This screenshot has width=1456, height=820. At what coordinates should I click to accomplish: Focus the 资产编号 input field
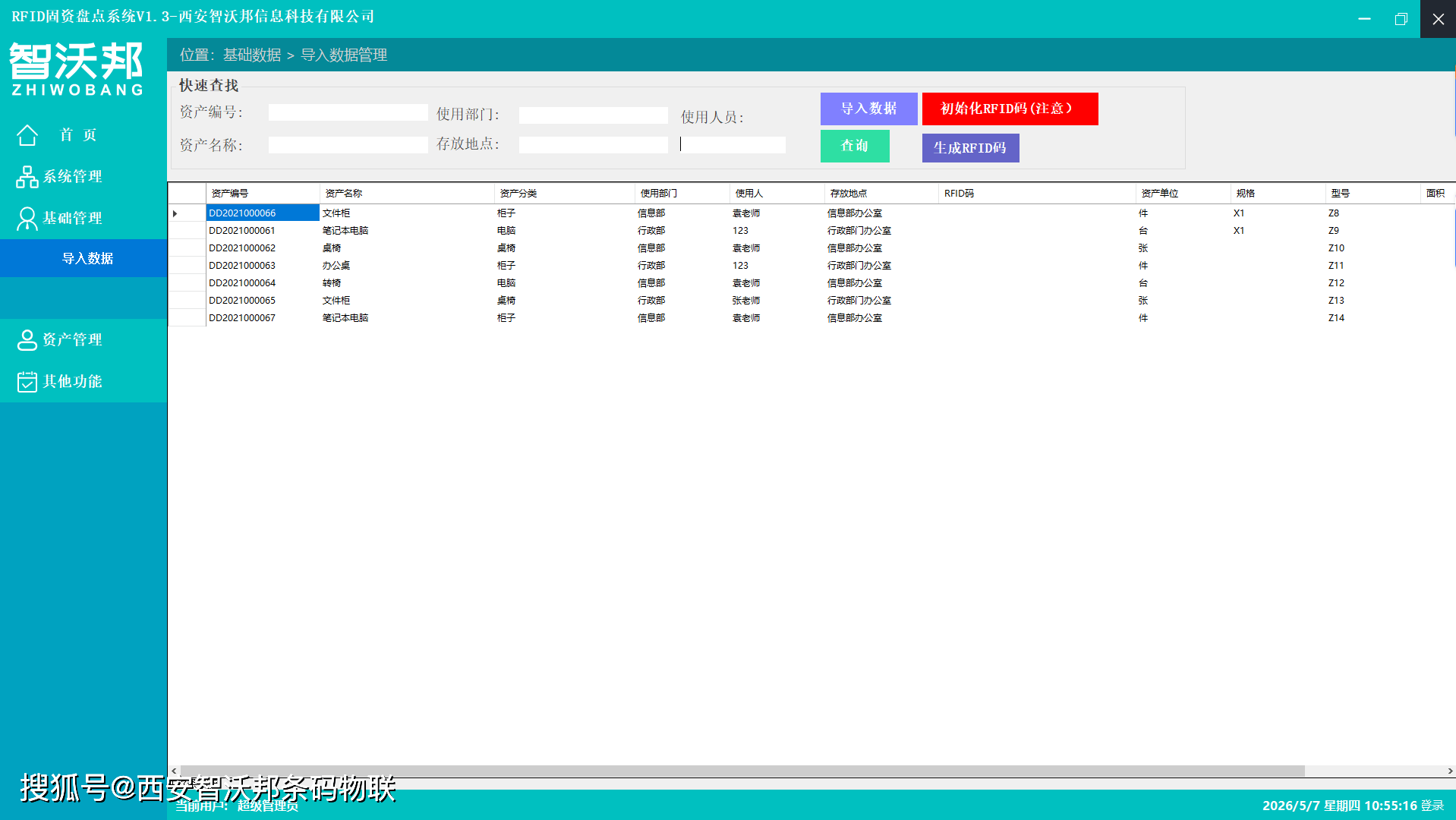(348, 112)
